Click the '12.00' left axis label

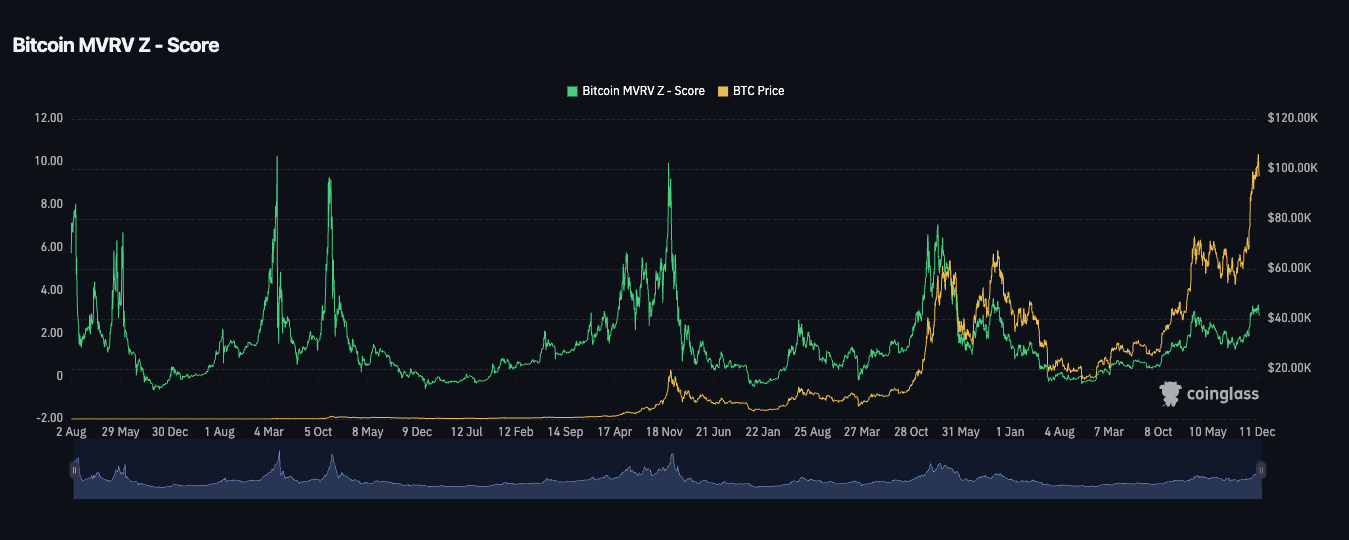point(48,118)
